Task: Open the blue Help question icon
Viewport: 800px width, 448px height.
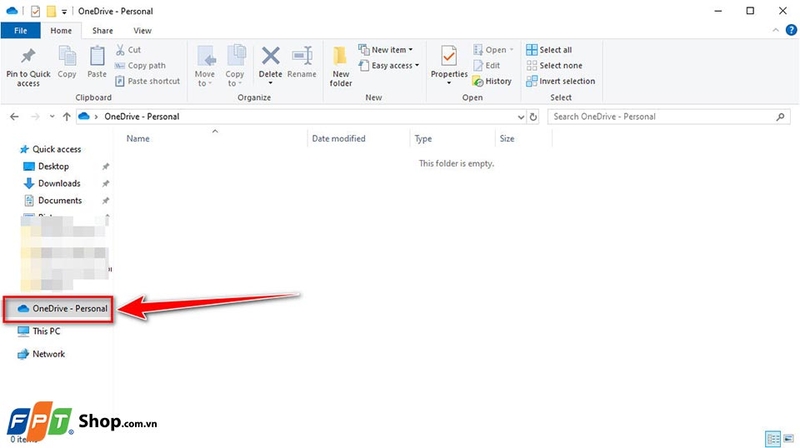Action: (x=791, y=31)
